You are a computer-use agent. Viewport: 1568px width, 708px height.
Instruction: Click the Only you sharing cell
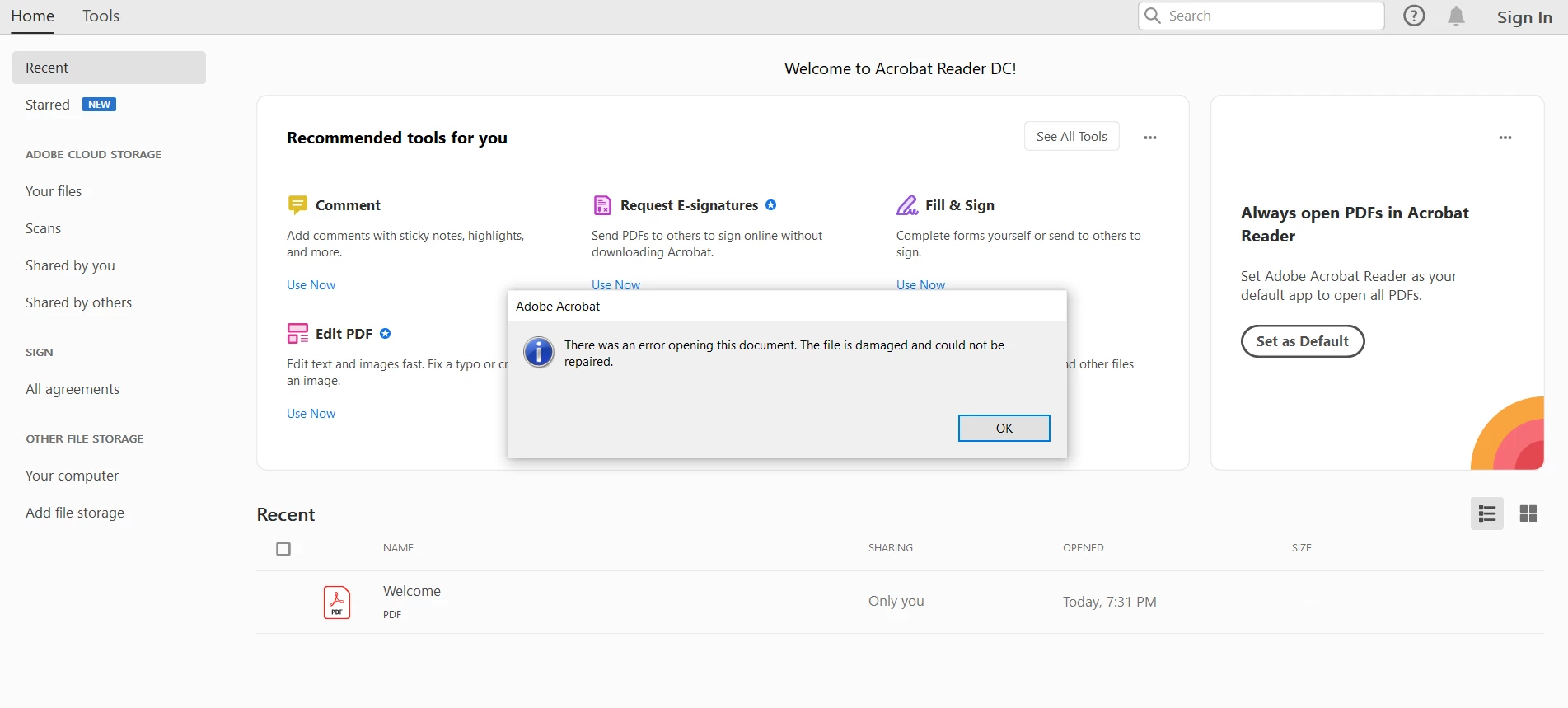(896, 601)
